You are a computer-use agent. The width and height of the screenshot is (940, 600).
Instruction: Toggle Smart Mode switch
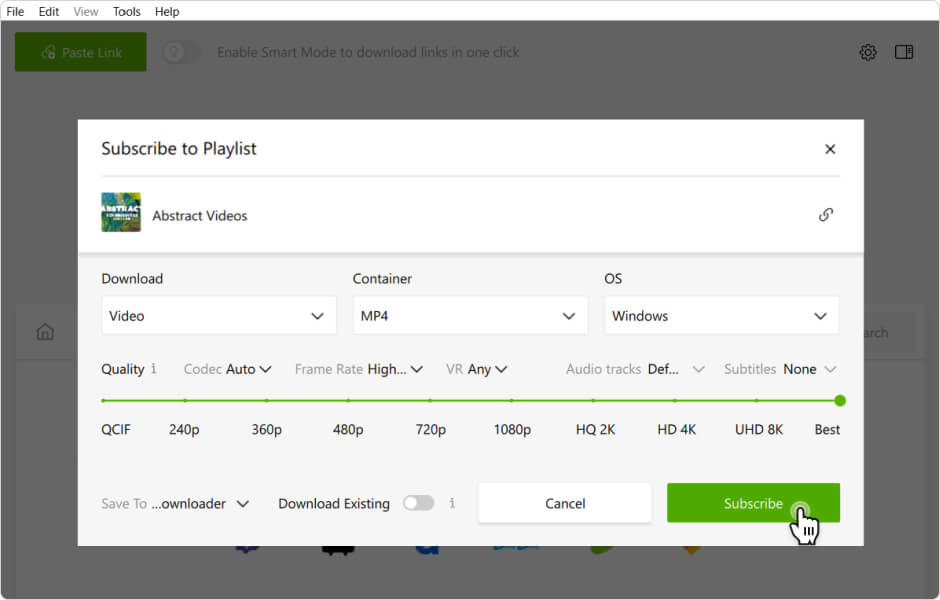[x=181, y=52]
